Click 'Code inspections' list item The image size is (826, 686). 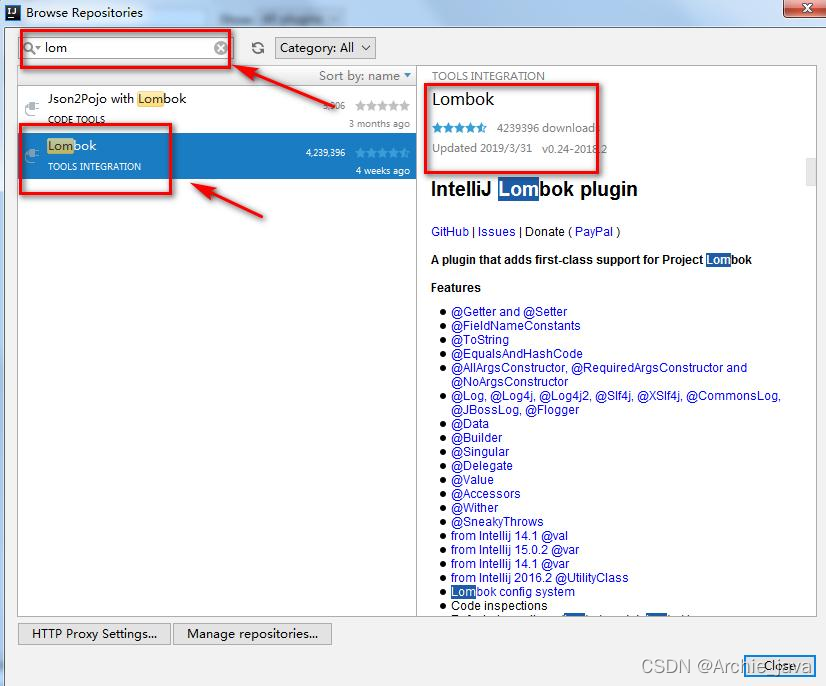pyautogui.click(x=499, y=606)
